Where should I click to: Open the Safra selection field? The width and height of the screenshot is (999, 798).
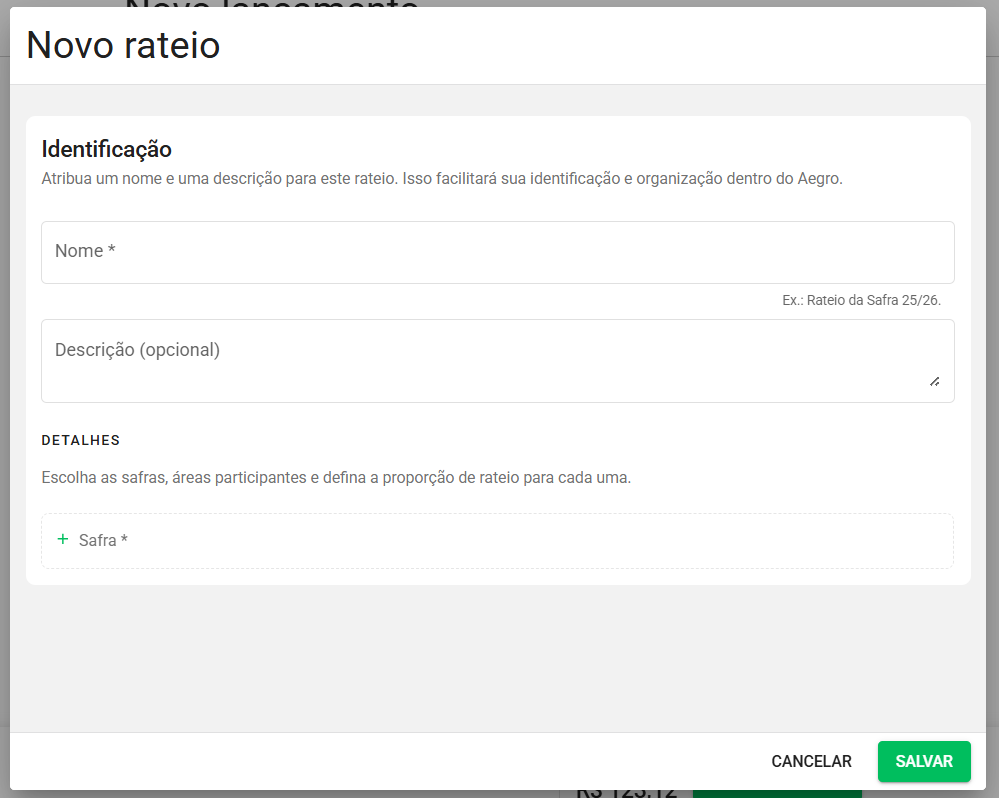pyautogui.click(x=498, y=541)
